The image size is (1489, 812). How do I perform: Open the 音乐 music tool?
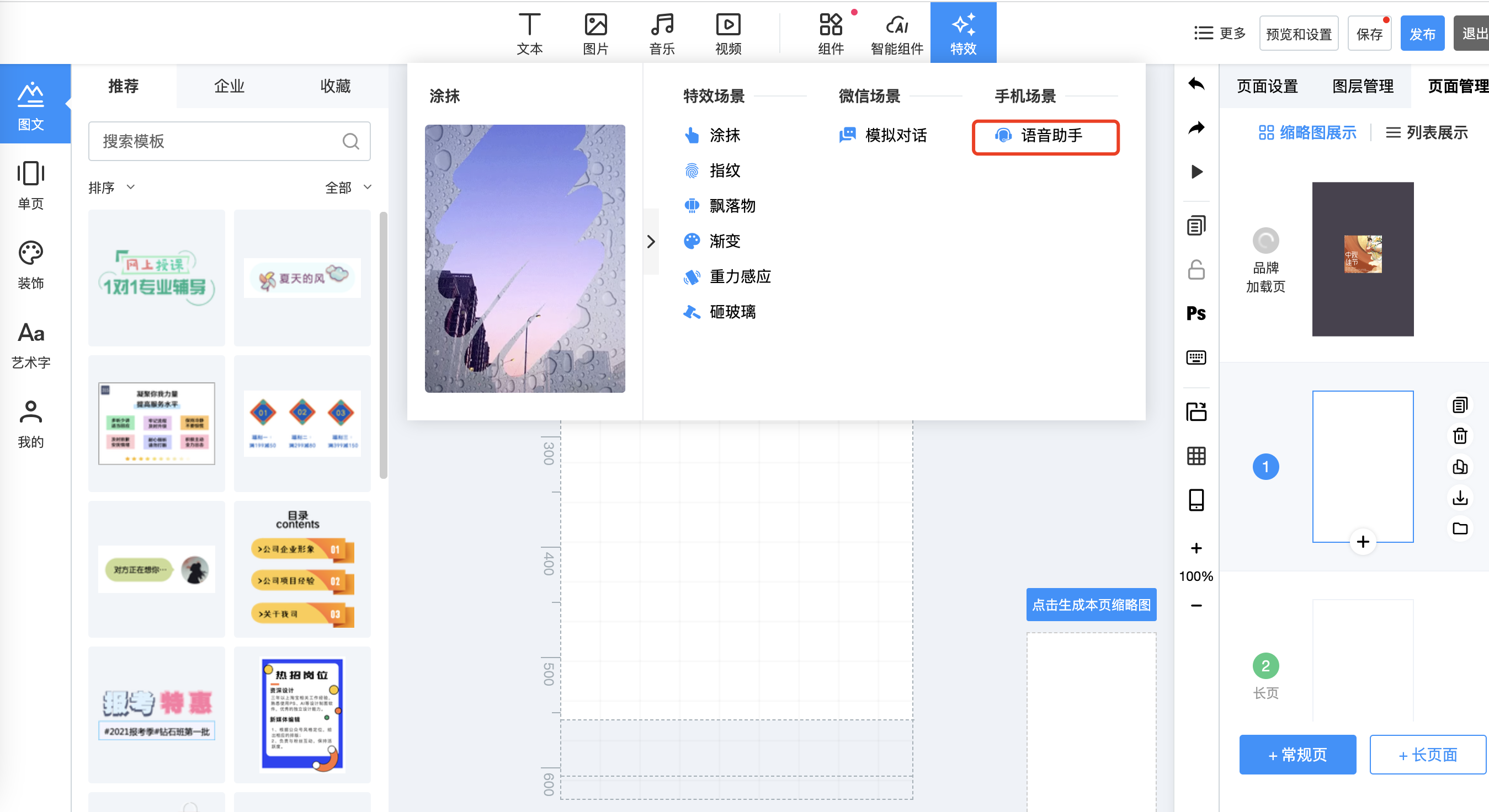[662, 34]
